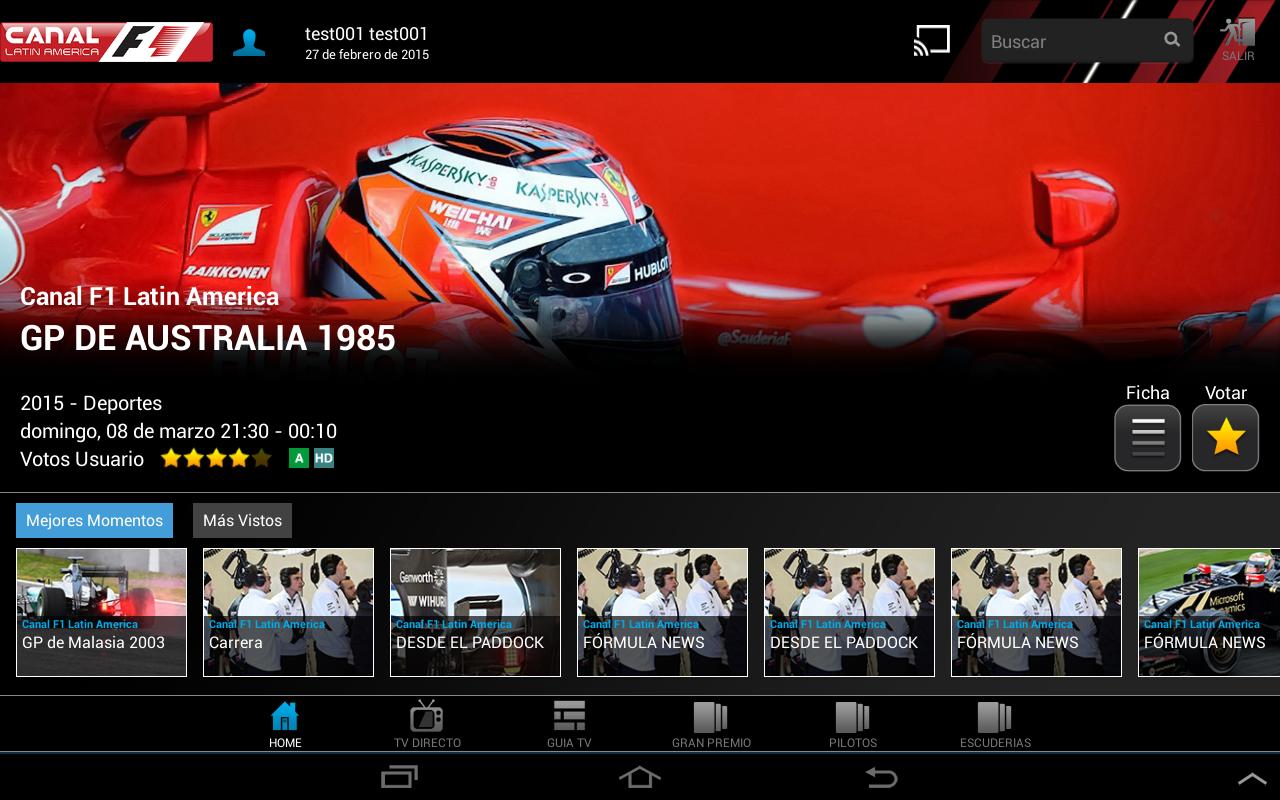Screen dimensions: 1280x800
Task: Cast screen via the Chromecast icon
Action: [932, 40]
